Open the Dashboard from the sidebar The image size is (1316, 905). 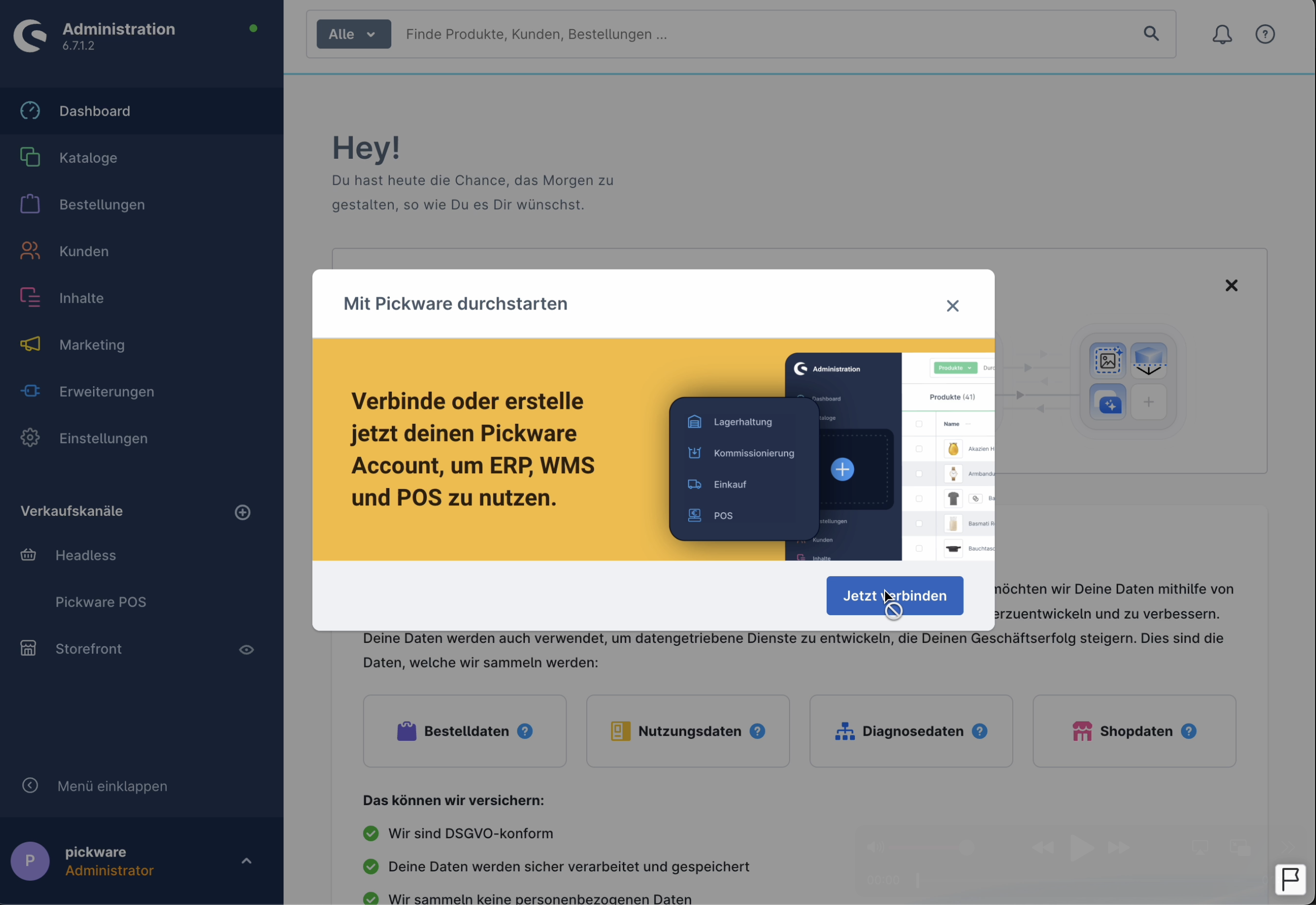[x=141, y=111]
